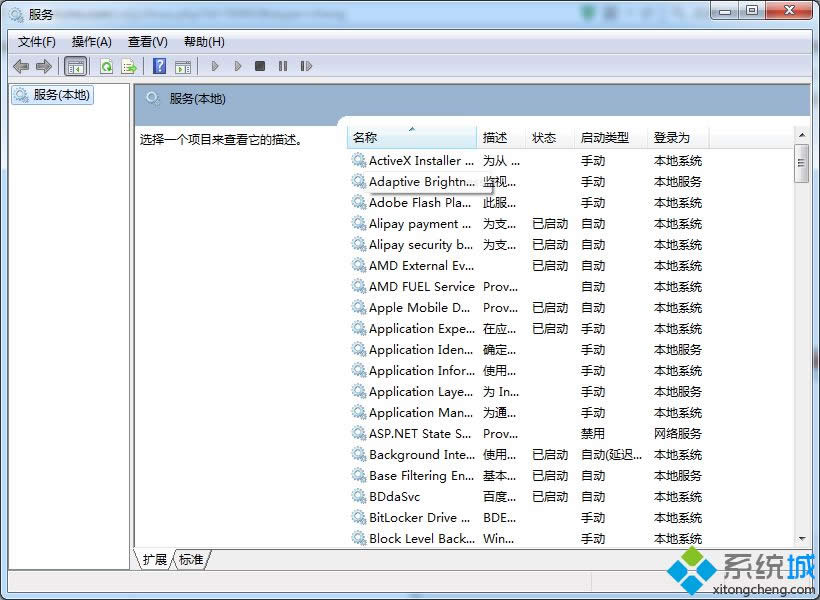Click 为 In... description of Application Layer
The height and width of the screenshot is (600, 820).
501,391
